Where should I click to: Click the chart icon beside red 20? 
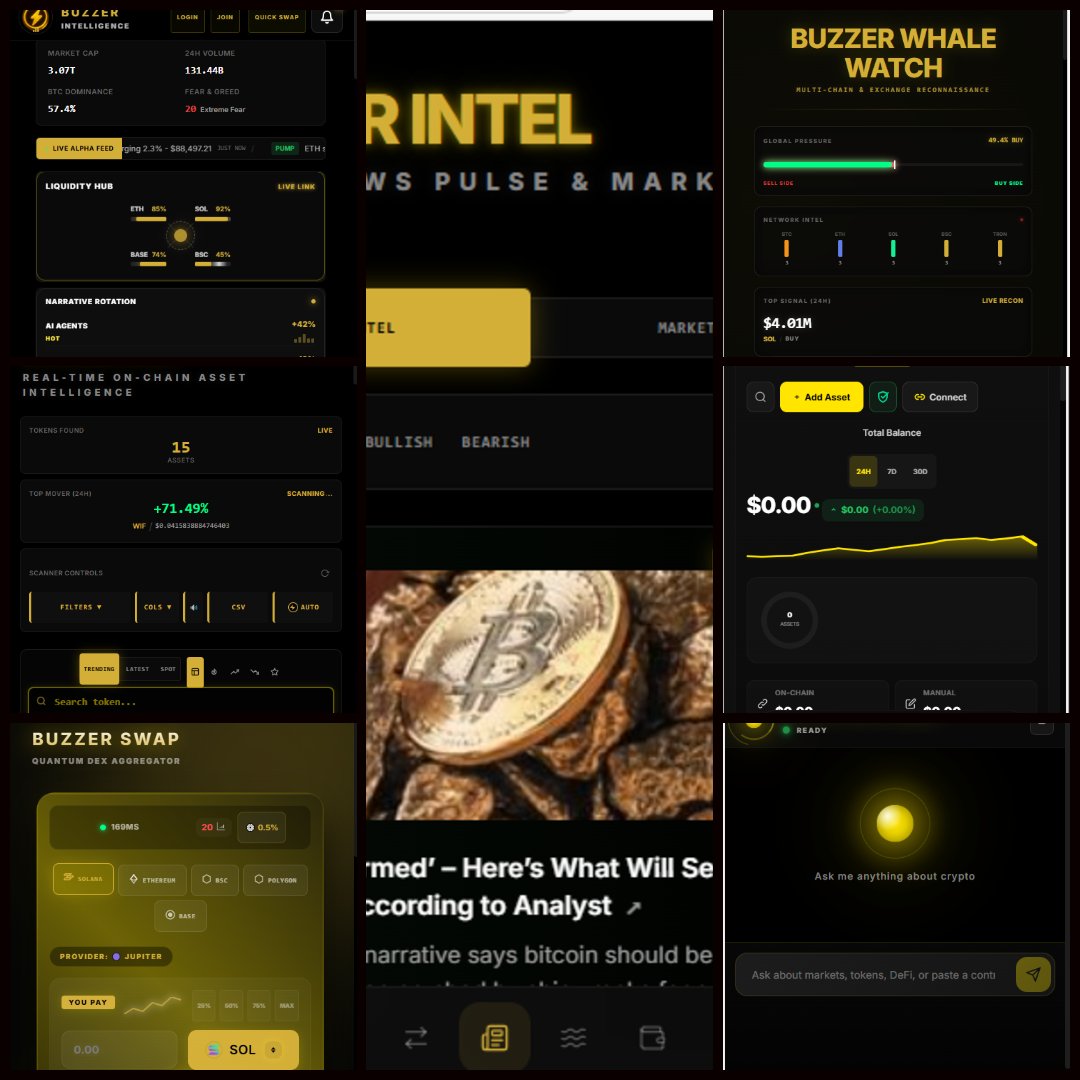[x=221, y=827]
